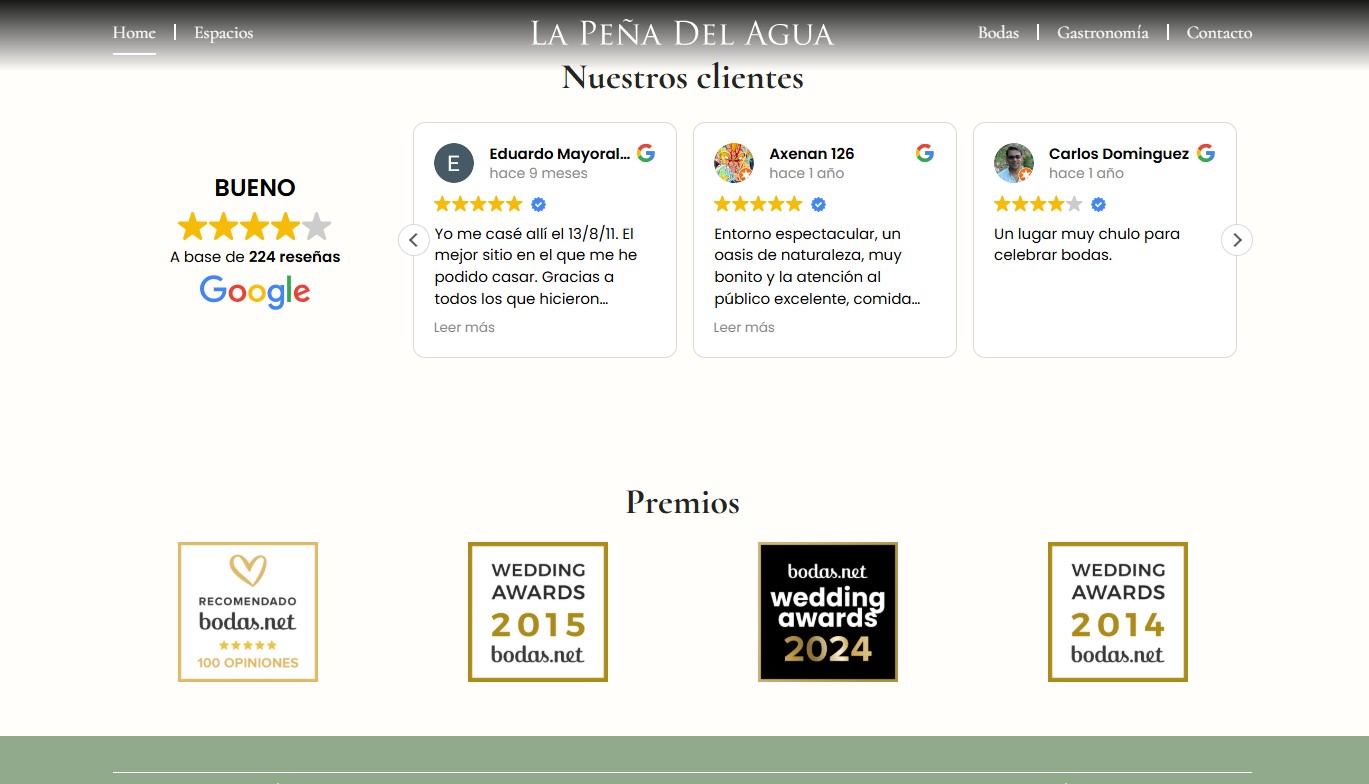Expand Axenan 126's review with Leer más
Image resolution: width=1369 pixels, height=784 pixels.
click(x=744, y=327)
